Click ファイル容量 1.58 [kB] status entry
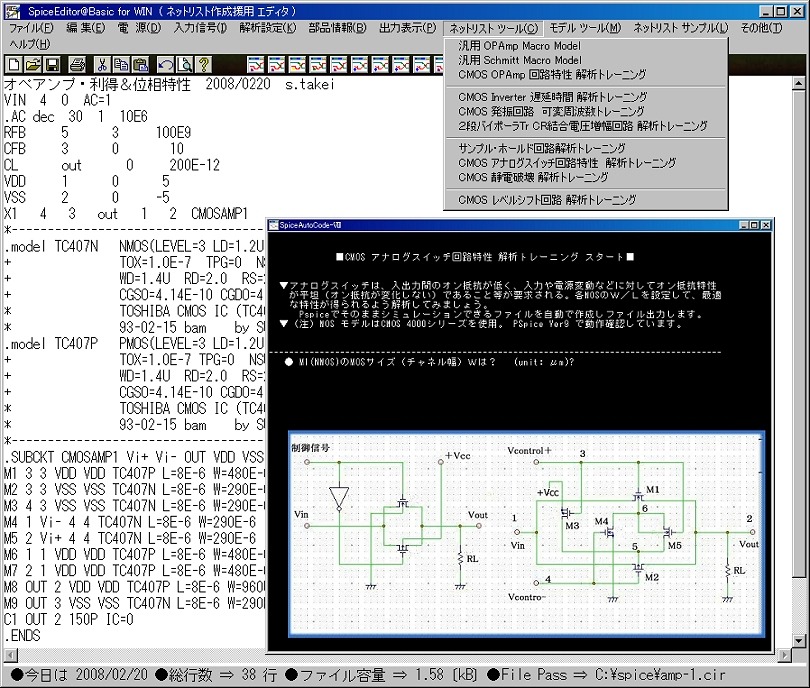 (x=381, y=675)
